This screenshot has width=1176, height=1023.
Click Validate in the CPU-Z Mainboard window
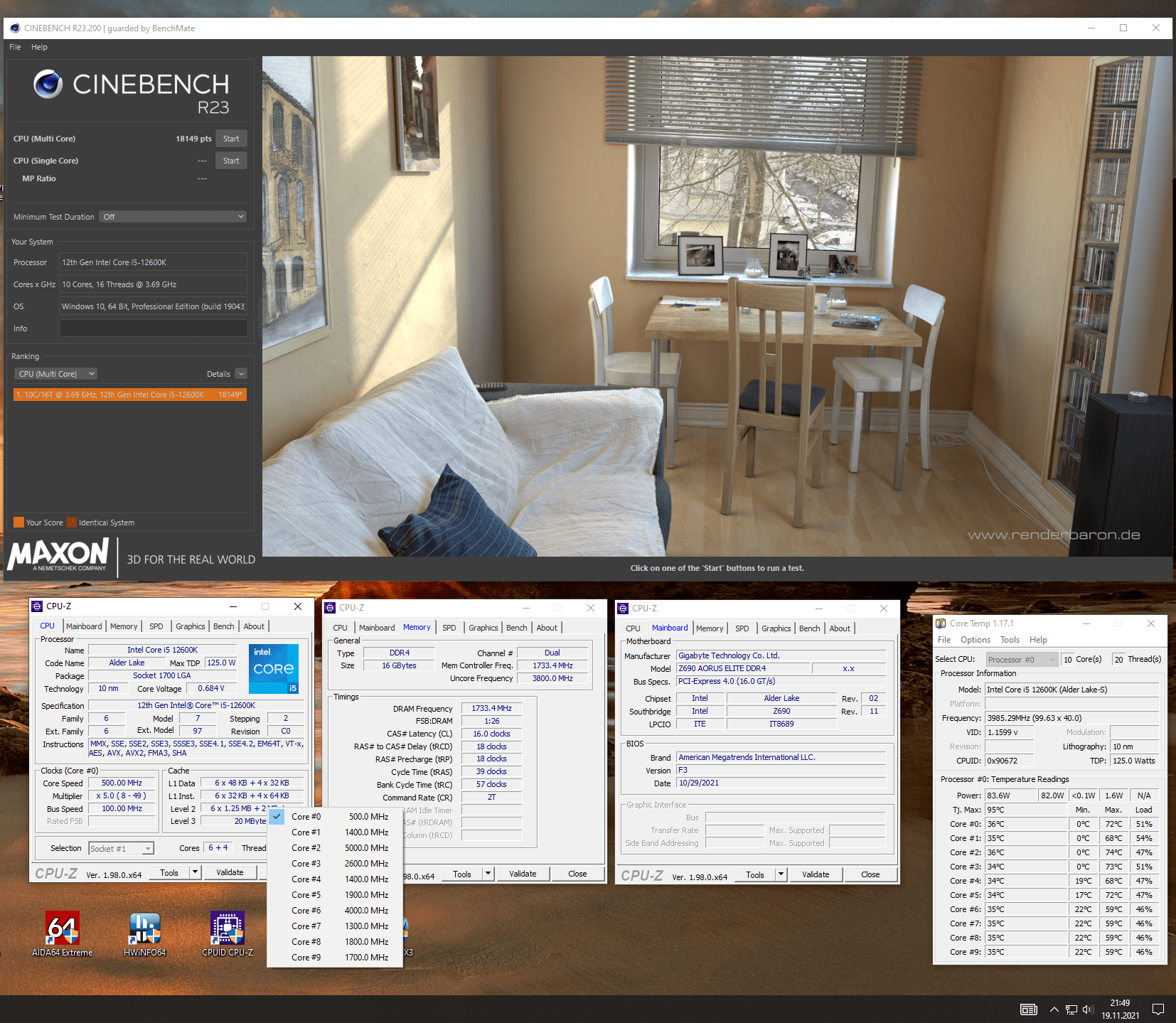coord(816,874)
